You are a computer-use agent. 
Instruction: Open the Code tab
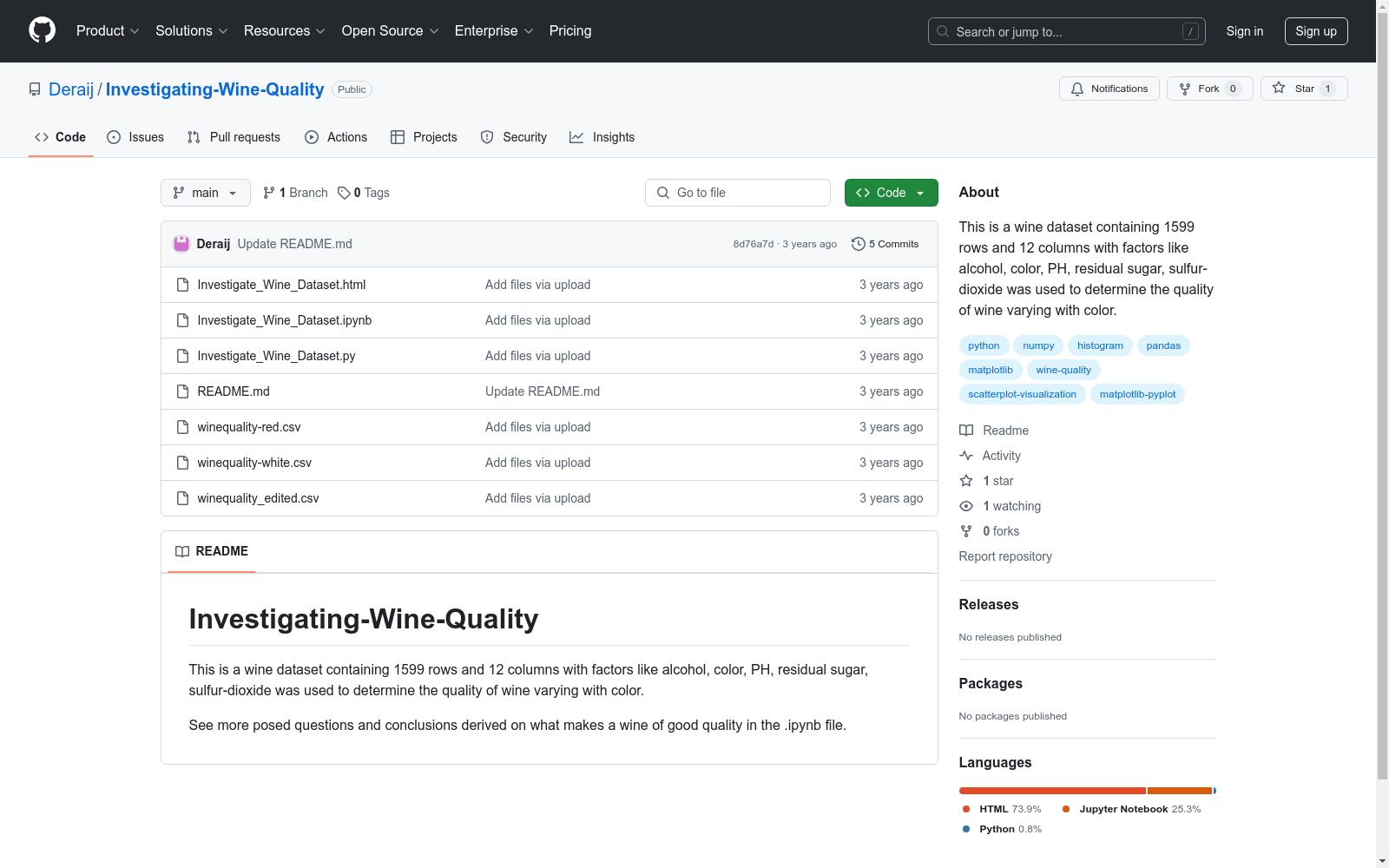(x=61, y=137)
